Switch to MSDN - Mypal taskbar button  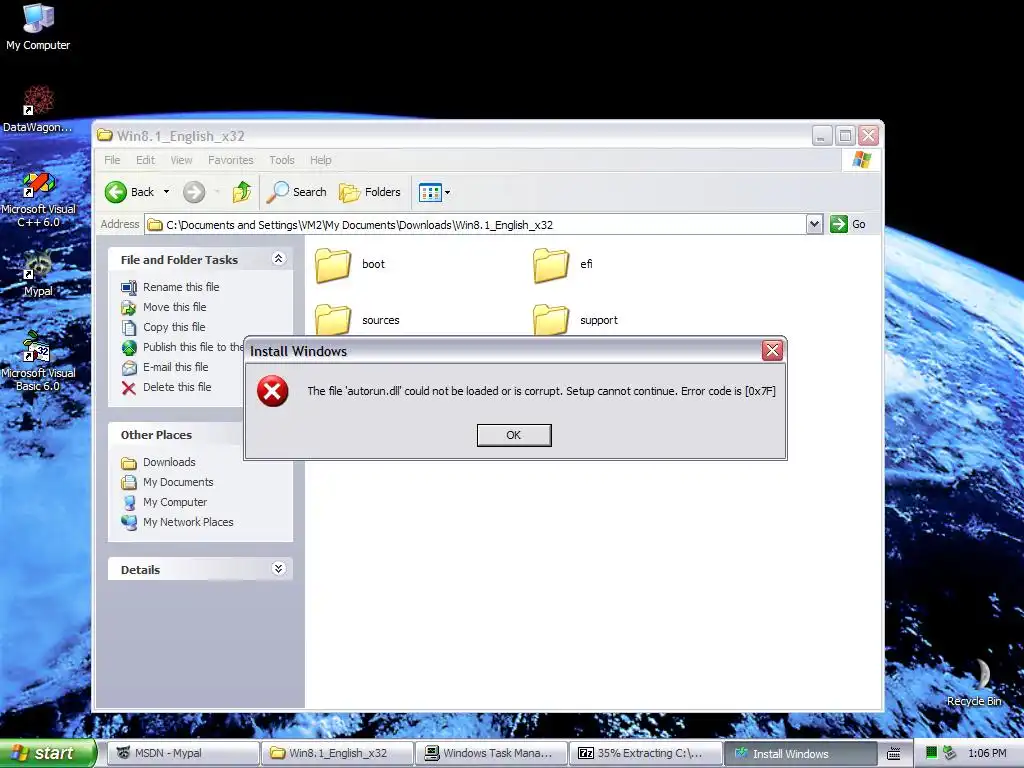[x=184, y=753]
